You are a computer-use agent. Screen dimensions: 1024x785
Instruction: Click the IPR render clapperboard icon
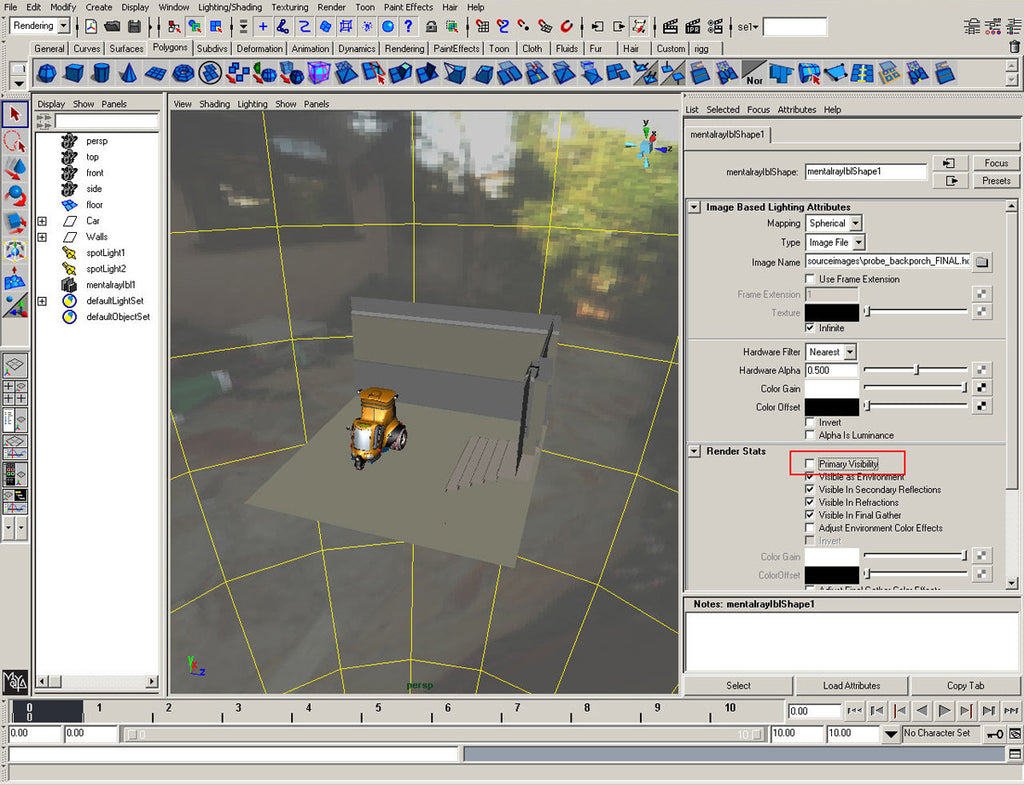tap(692, 27)
